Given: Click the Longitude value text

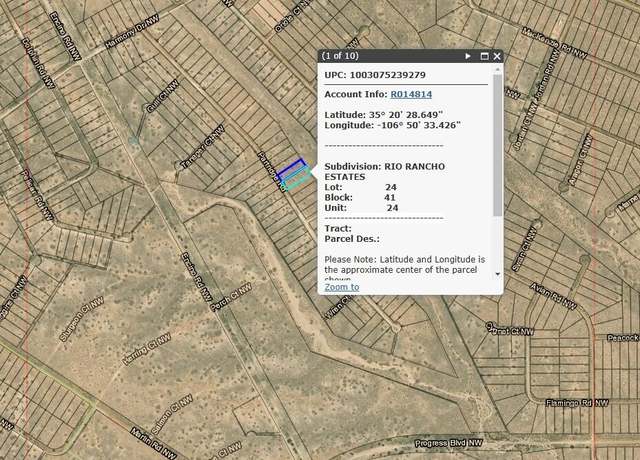Looking at the screenshot, I should pos(418,125).
